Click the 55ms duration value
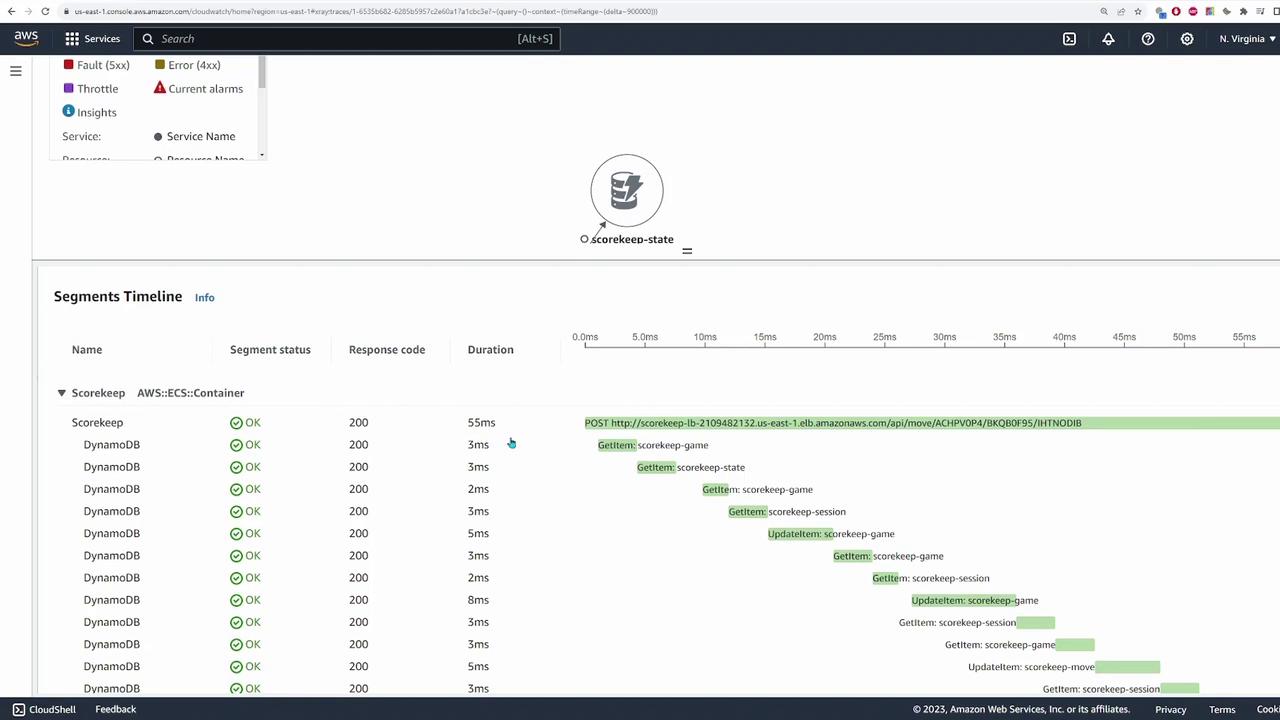 click(x=481, y=423)
